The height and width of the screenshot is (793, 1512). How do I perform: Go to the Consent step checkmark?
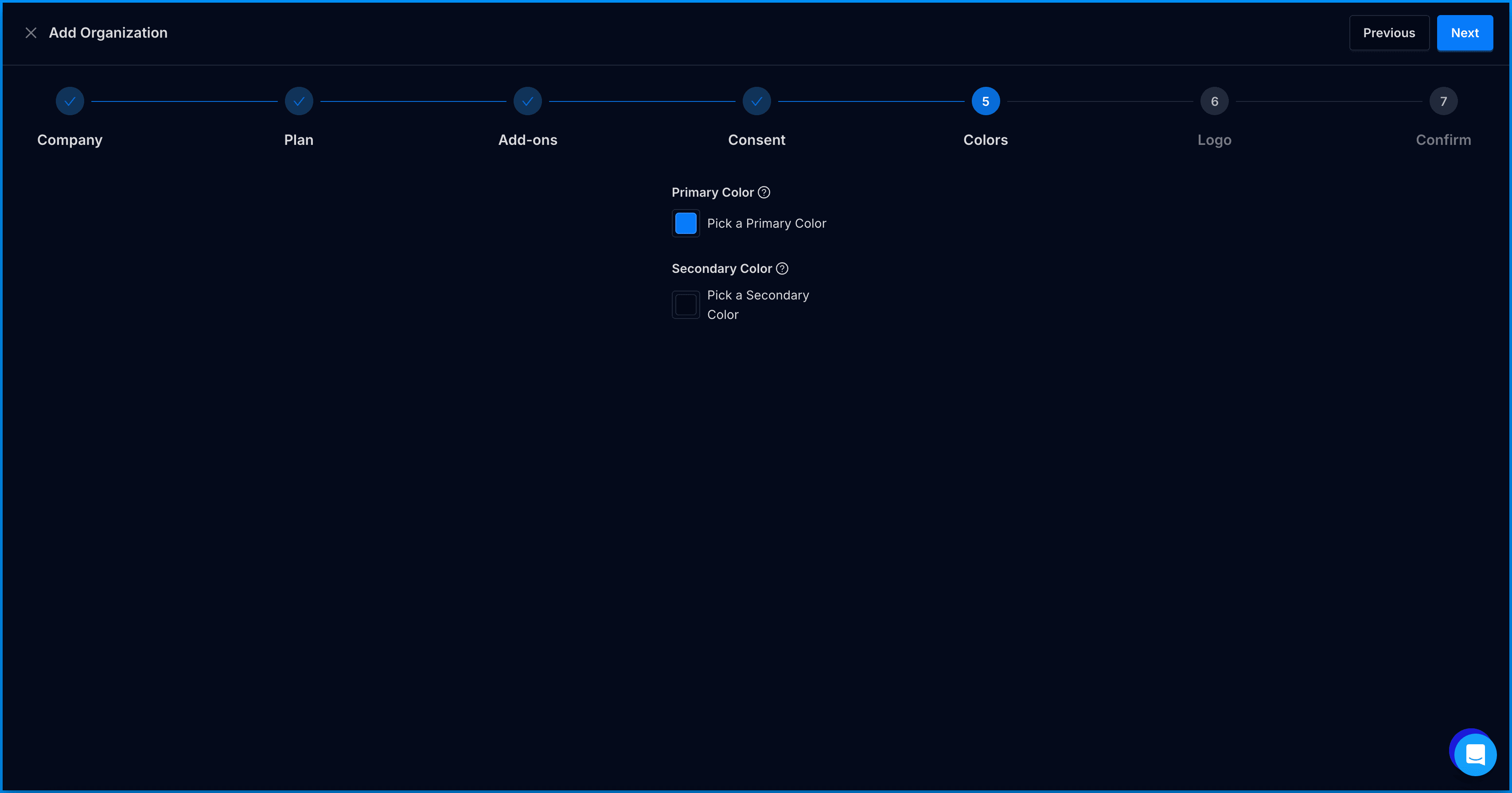click(756, 101)
